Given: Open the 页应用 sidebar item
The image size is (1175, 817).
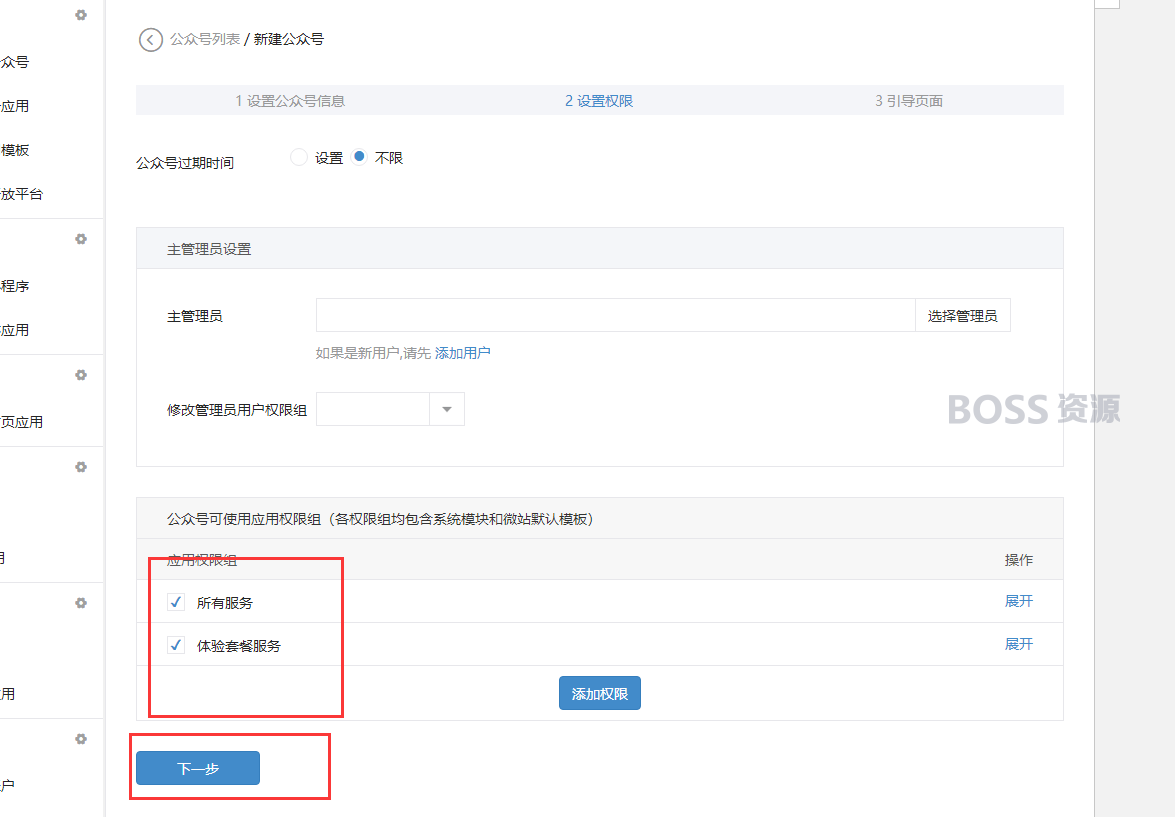Looking at the screenshot, I should [22, 422].
